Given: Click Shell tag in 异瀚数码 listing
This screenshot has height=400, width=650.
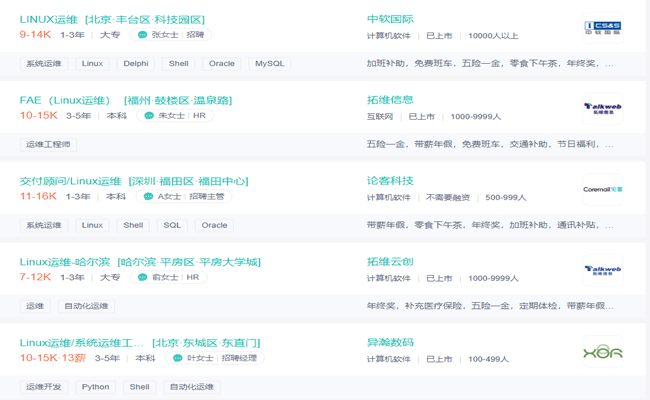Looking at the screenshot, I should point(139,387).
